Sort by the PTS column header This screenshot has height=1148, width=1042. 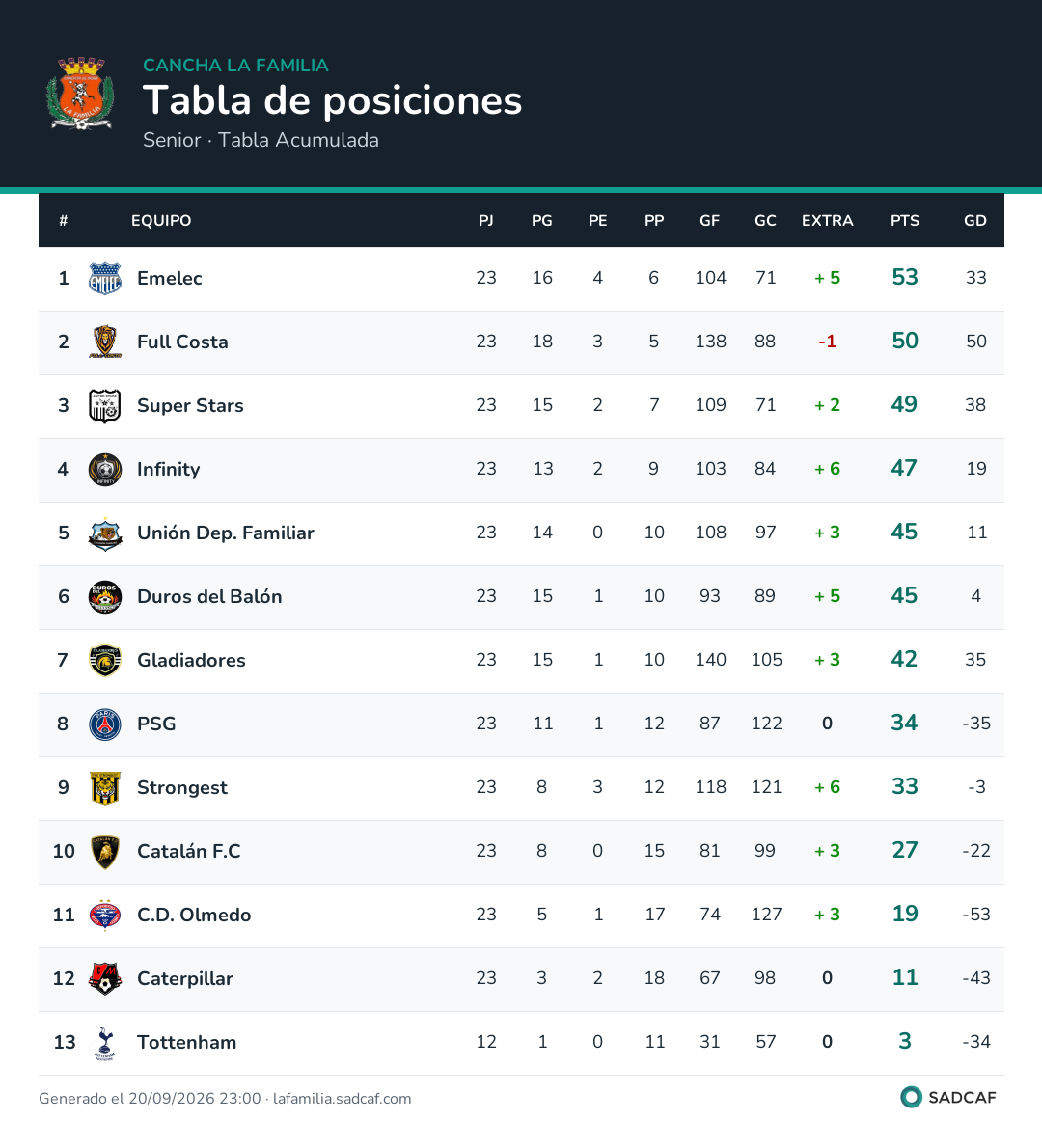pos(904,220)
